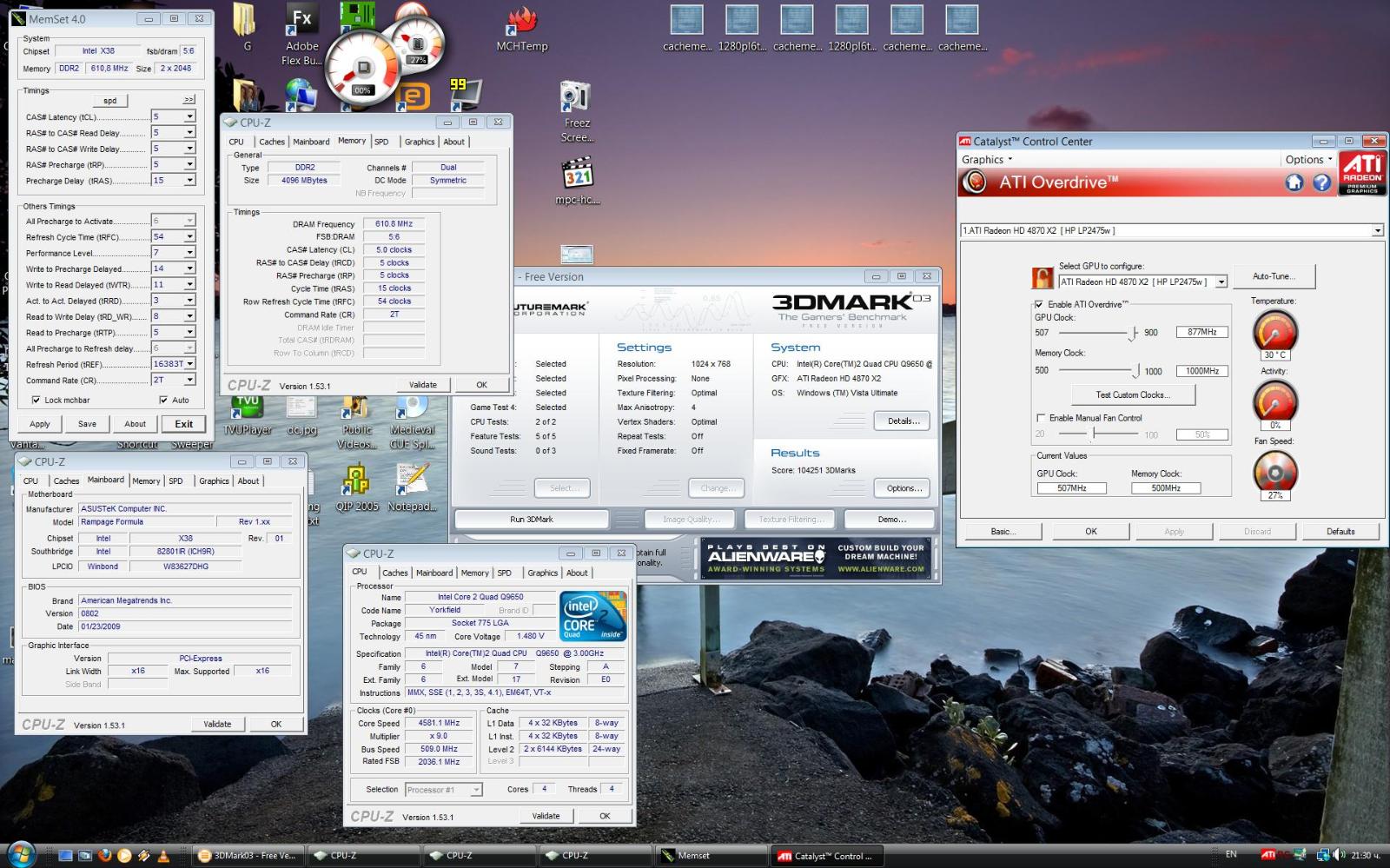
Task: Open Catalyst help question mark icon
Action: tap(1321, 182)
